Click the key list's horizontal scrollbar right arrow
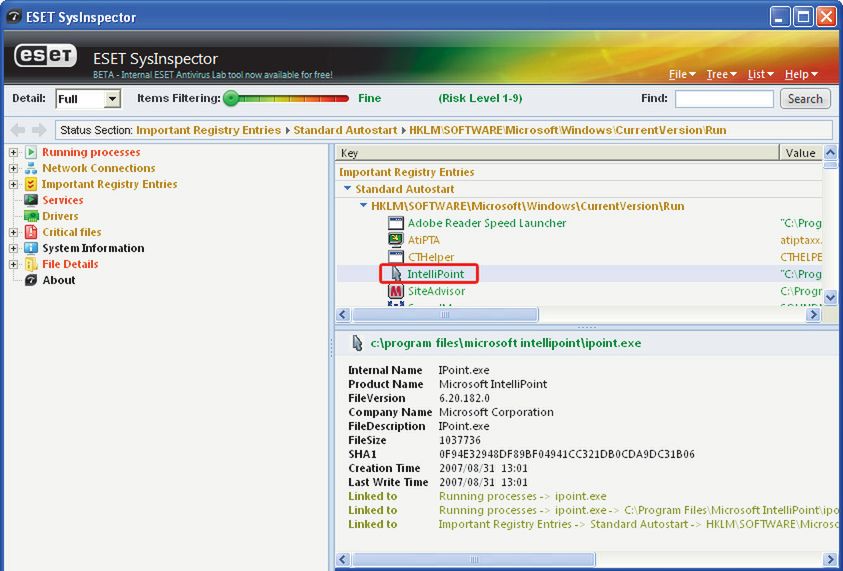The height and width of the screenshot is (571, 843). [813, 315]
